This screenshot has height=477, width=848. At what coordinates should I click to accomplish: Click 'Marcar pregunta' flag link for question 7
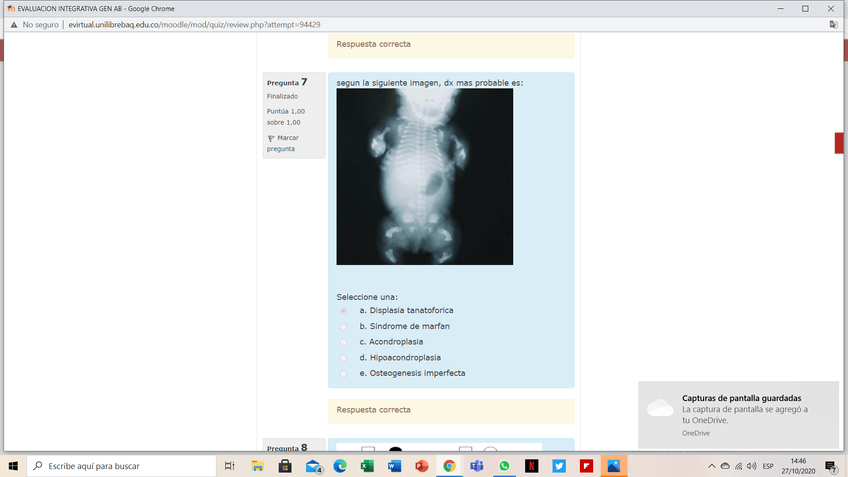tap(281, 143)
